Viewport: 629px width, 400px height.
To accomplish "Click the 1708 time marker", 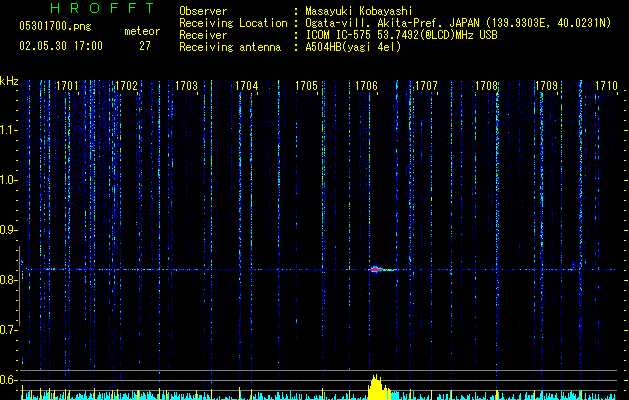I will click(x=487, y=86).
